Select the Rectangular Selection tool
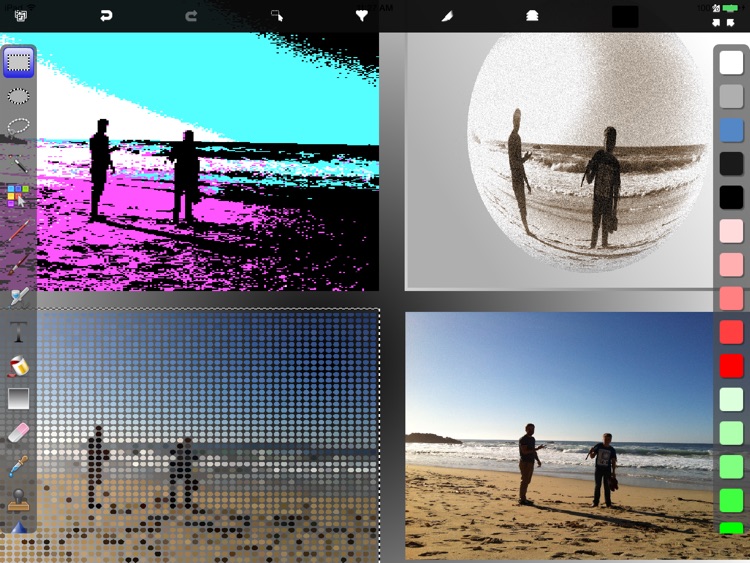This screenshot has width=750, height=563. pyautogui.click(x=18, y=63)
